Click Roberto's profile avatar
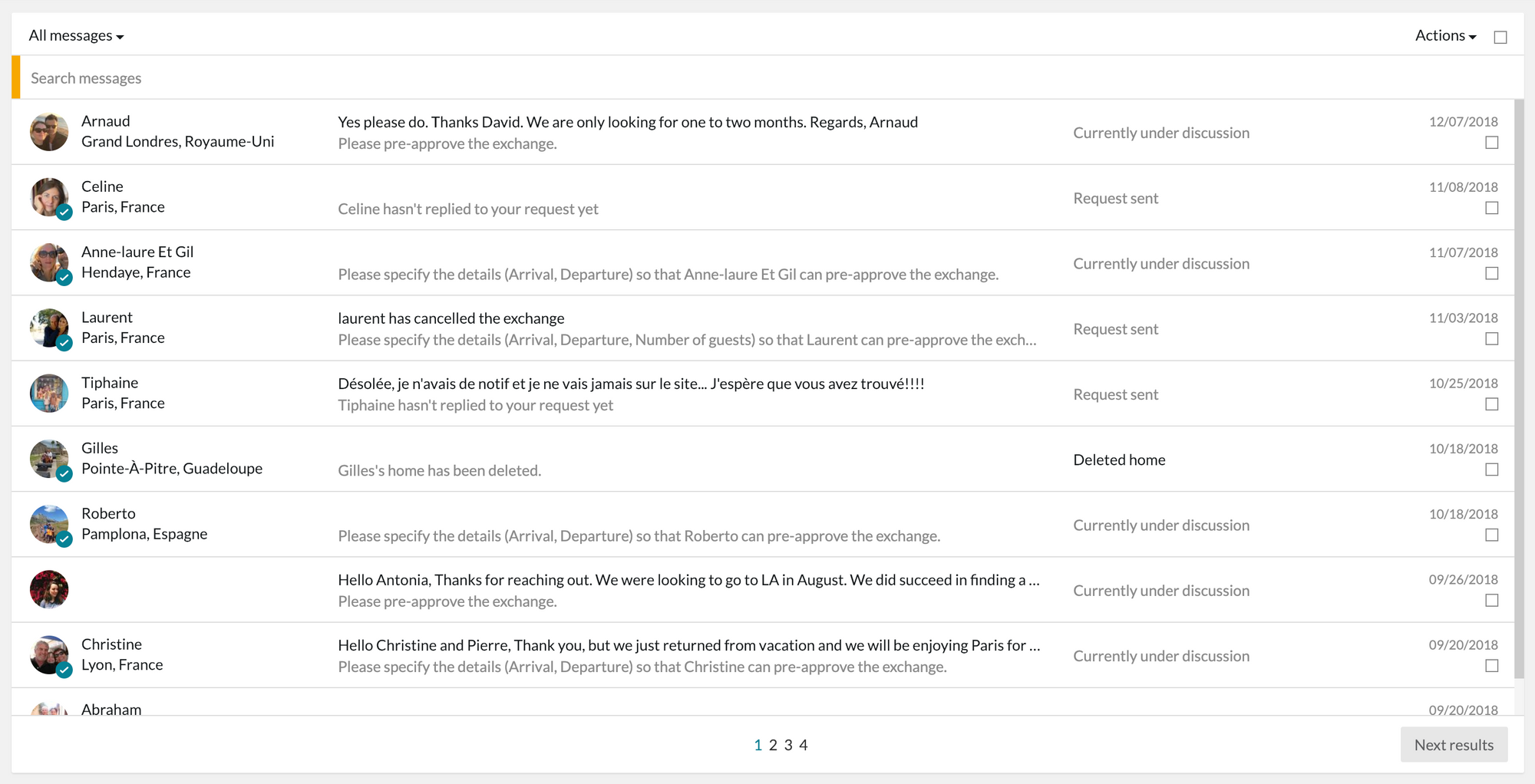The width and height of the screenshot is (1535, 784). 49,524
